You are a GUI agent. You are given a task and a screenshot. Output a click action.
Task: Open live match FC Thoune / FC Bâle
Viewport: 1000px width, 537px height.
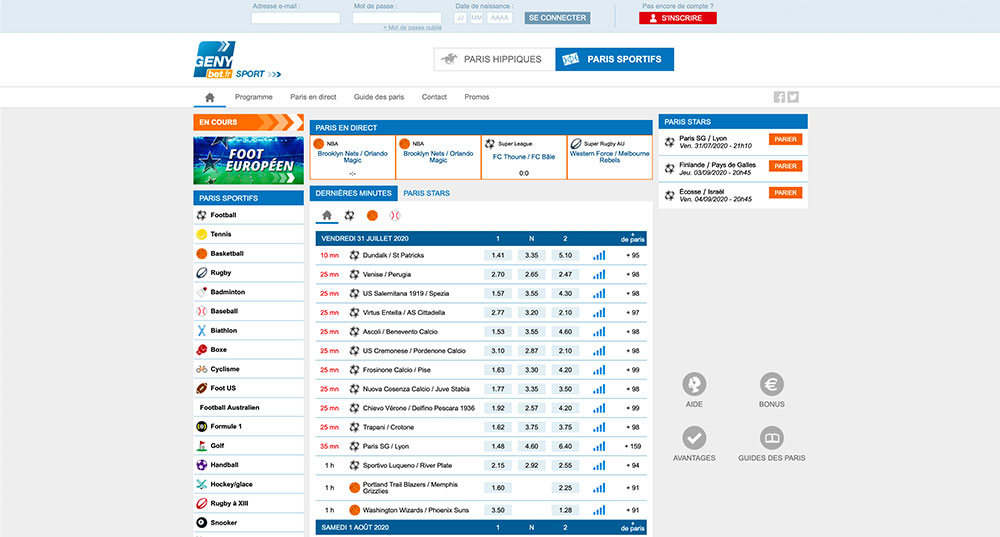pyautogui.click(x=524, y=158)
